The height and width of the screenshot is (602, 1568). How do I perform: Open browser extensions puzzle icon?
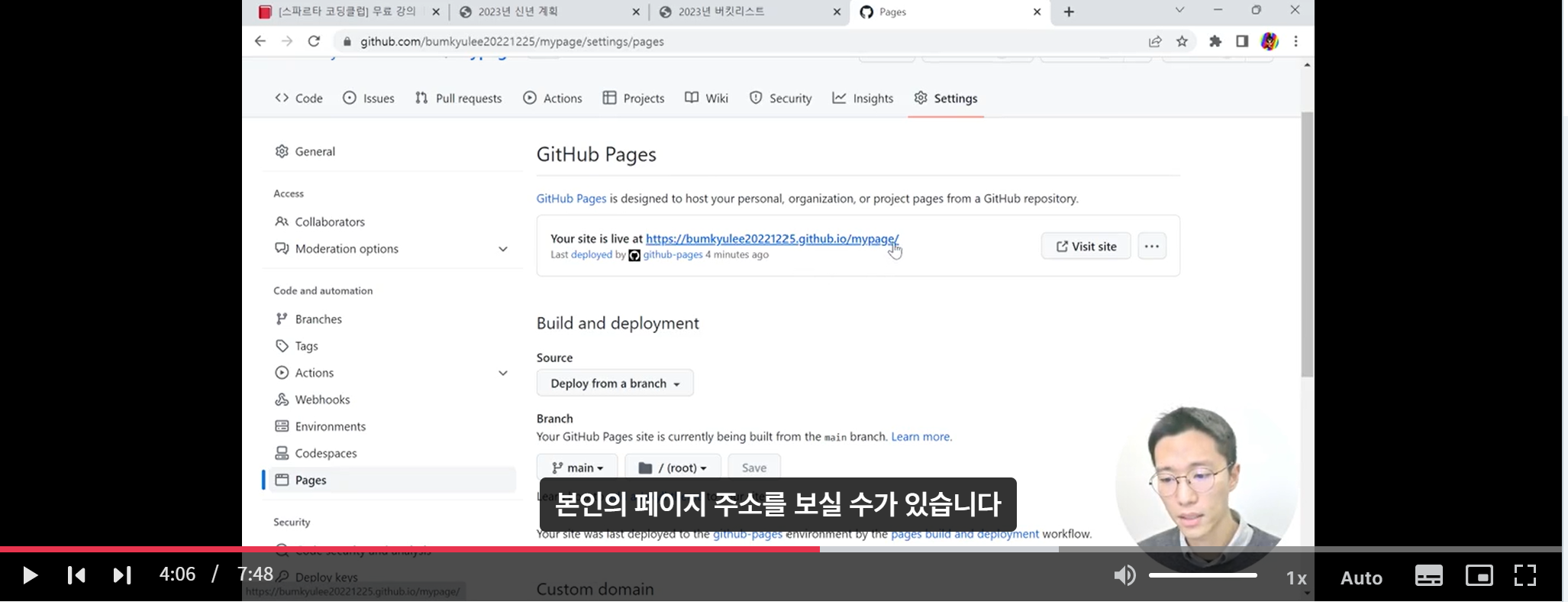point(1215,41)
